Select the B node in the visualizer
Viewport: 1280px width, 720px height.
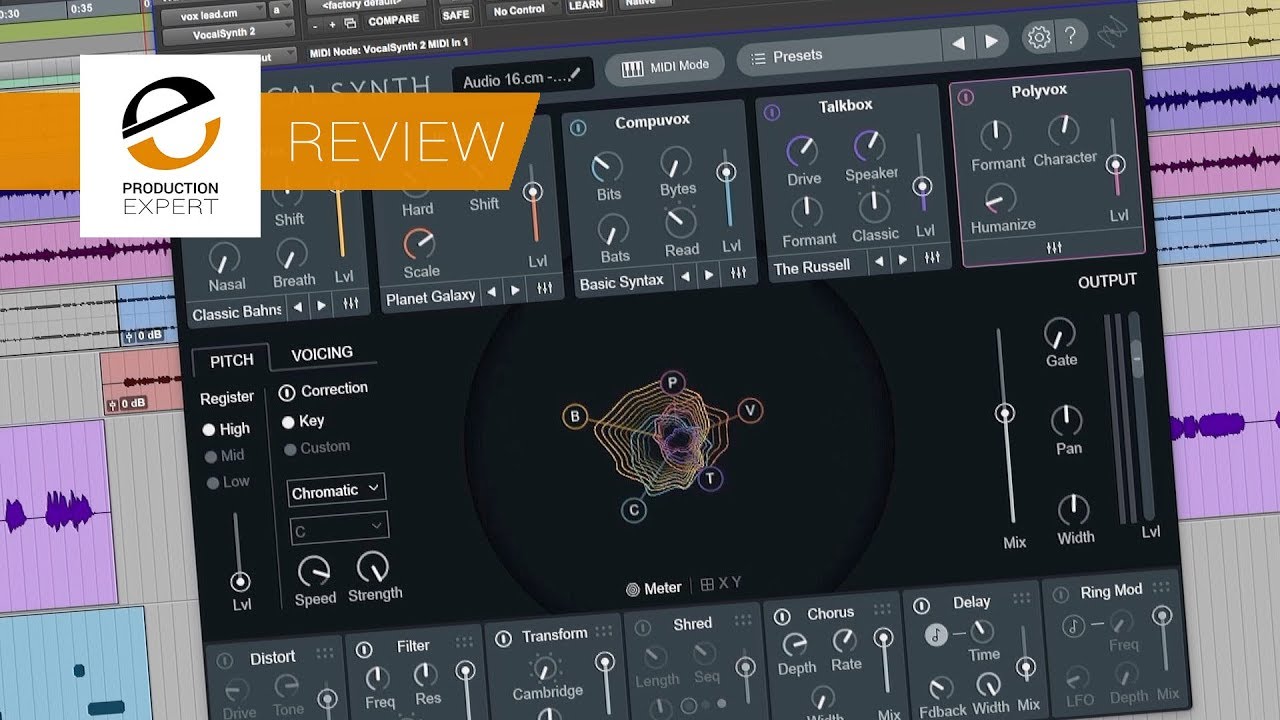coord(575,417)
